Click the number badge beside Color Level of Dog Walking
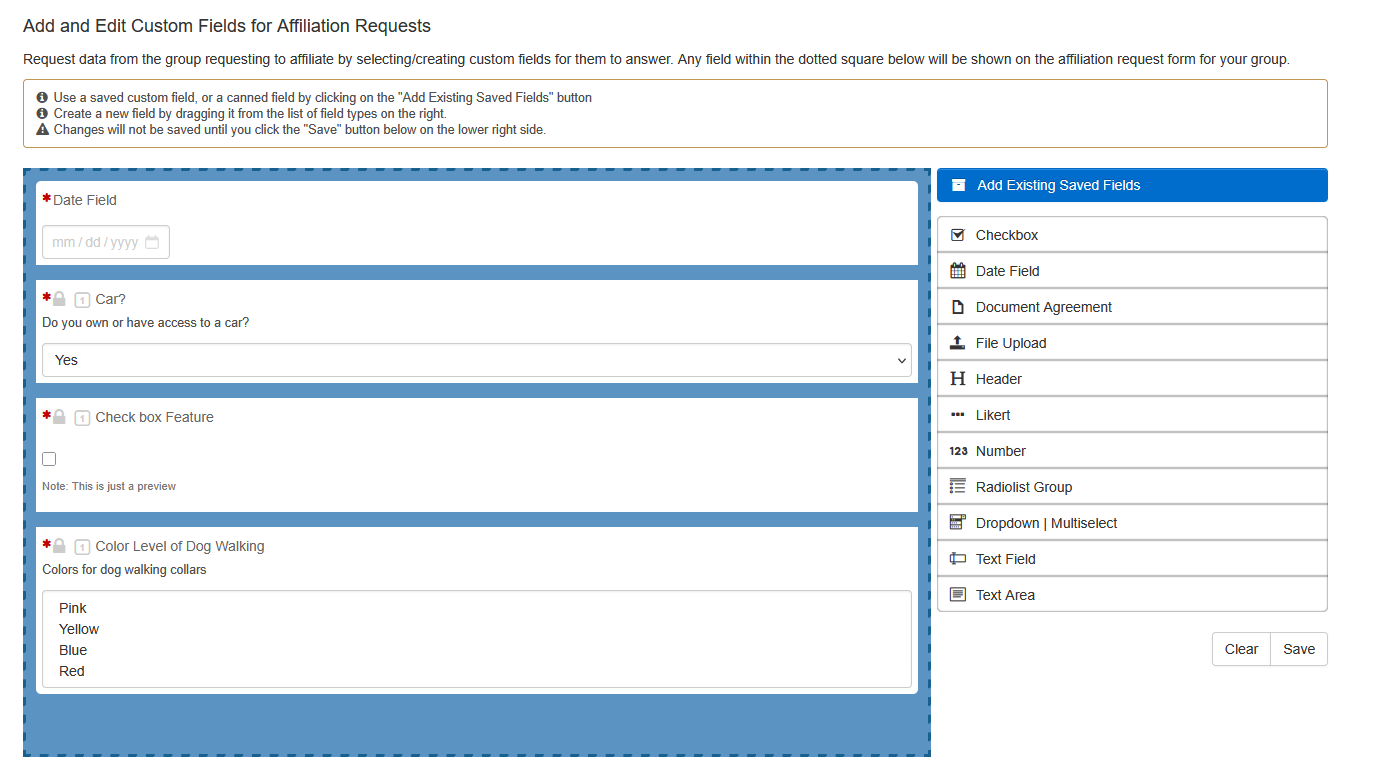The image size is (1392, 765). [x=82, y=547]
